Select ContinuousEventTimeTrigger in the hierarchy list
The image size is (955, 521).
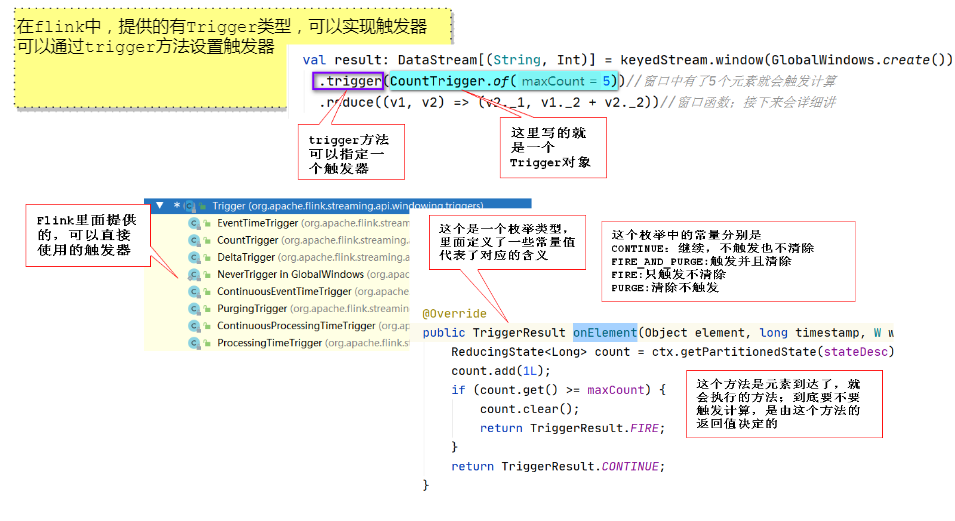[284, 291]
